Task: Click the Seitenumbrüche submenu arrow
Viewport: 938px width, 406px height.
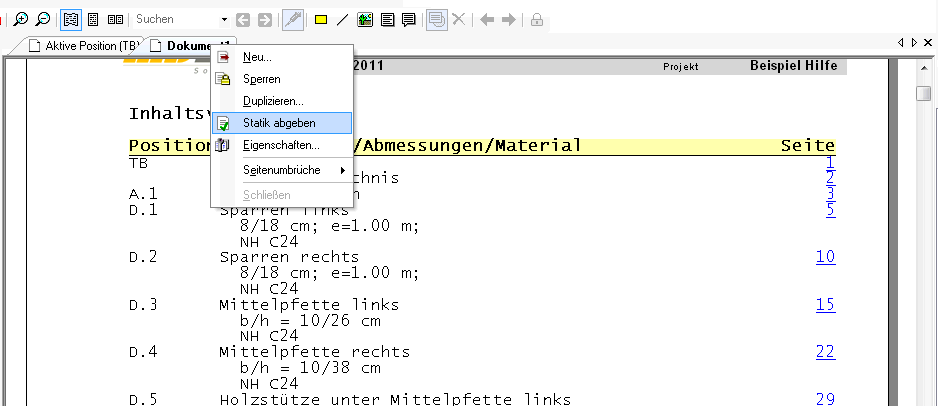Action: tap(343, 170)
